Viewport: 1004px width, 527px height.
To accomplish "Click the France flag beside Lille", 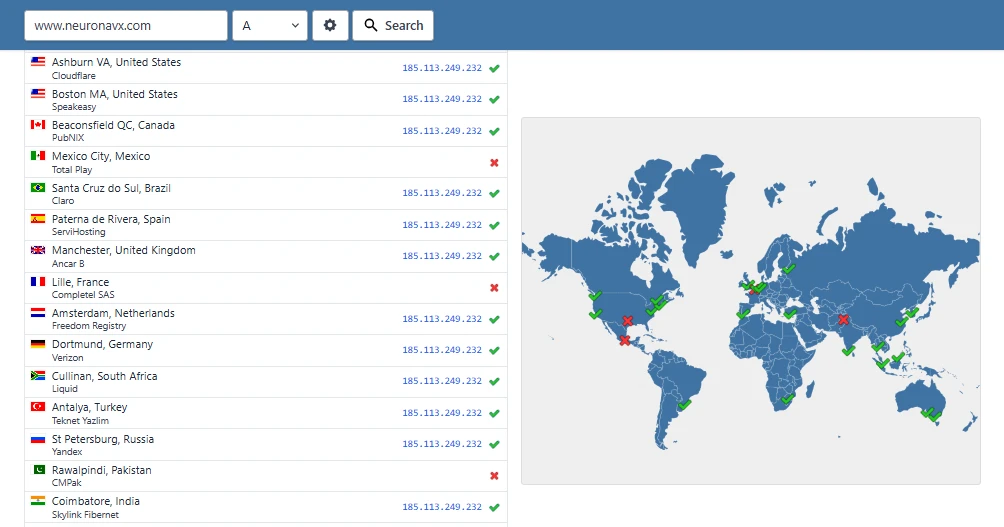I will [x=38, y=281].
